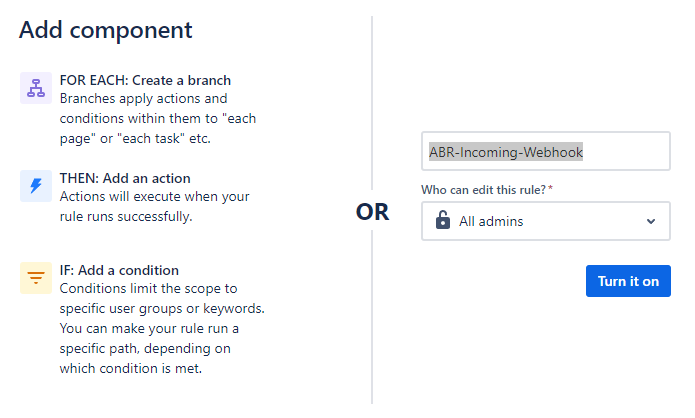
Task: Choose 'THEN: Add an action' option
Action: (125, 178)
